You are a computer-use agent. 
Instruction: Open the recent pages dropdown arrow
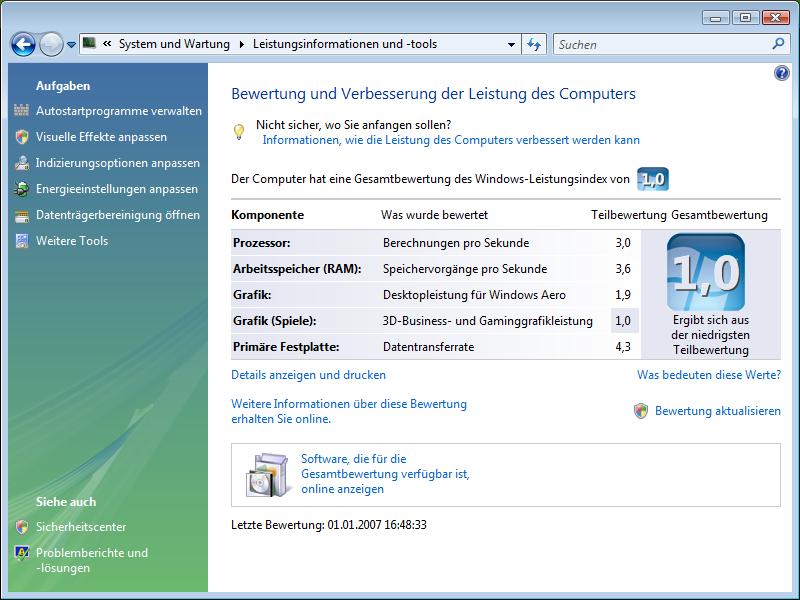pos(71,45)
